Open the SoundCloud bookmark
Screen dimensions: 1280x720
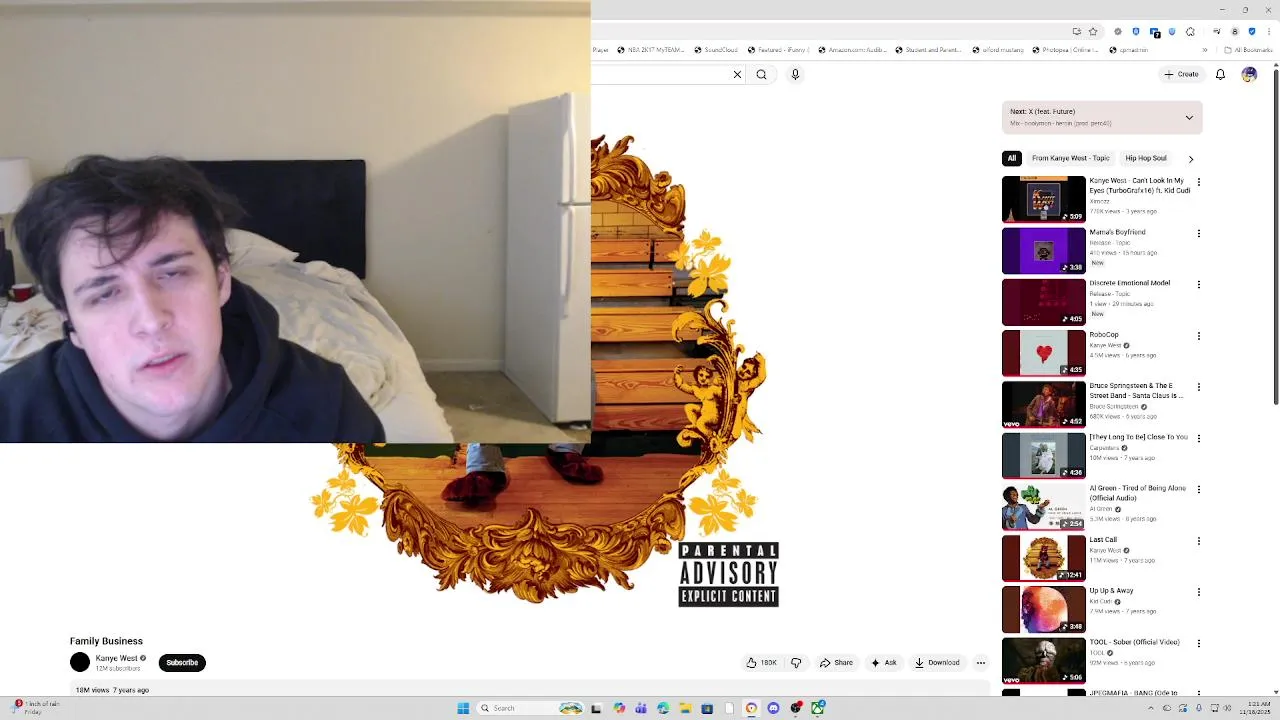tap(716, 50)
